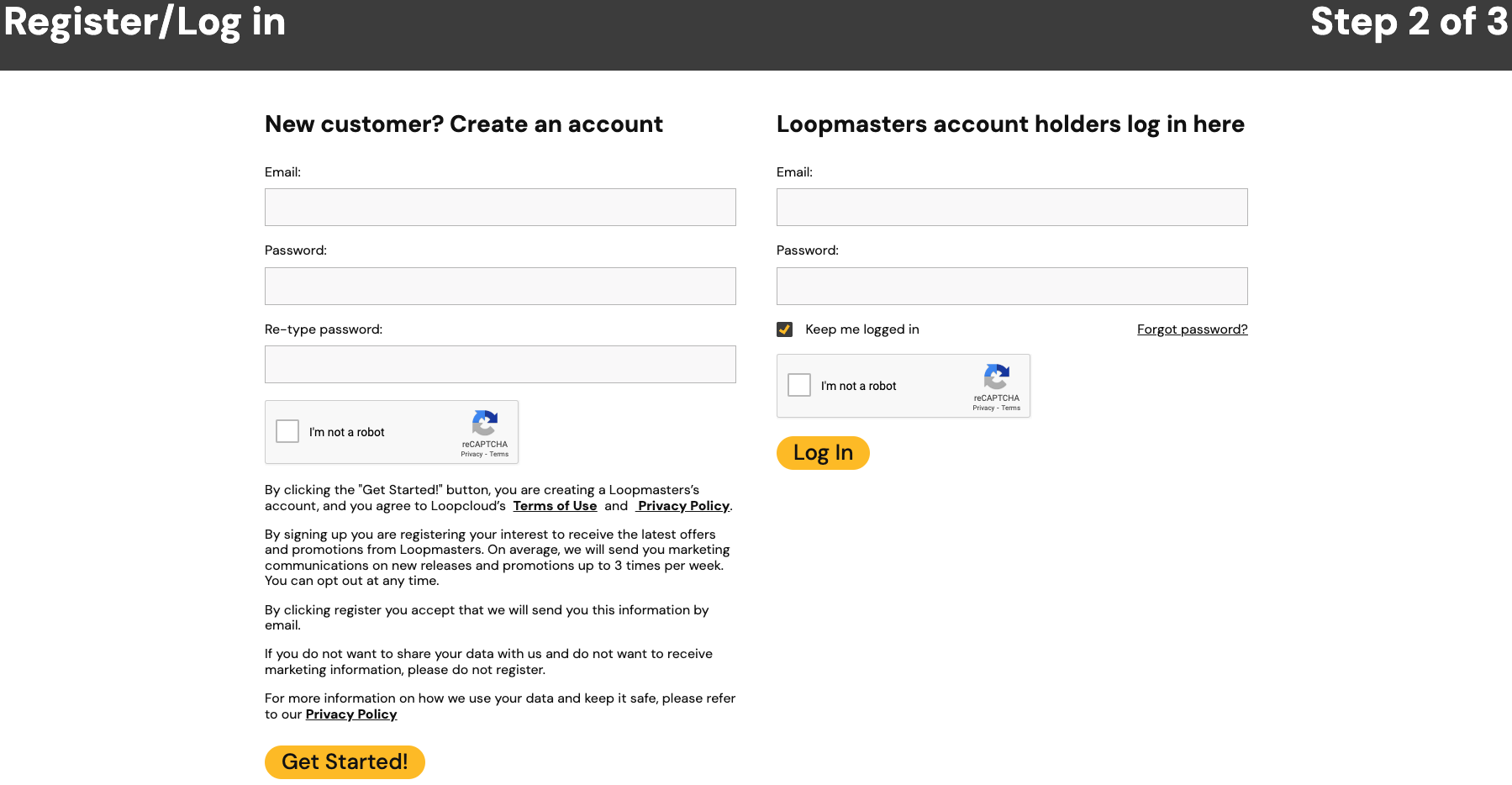Click reCAPTCHA logo in login form
Image resolution: width=1512 pixels, height=785 pixels.
(996, 377)
